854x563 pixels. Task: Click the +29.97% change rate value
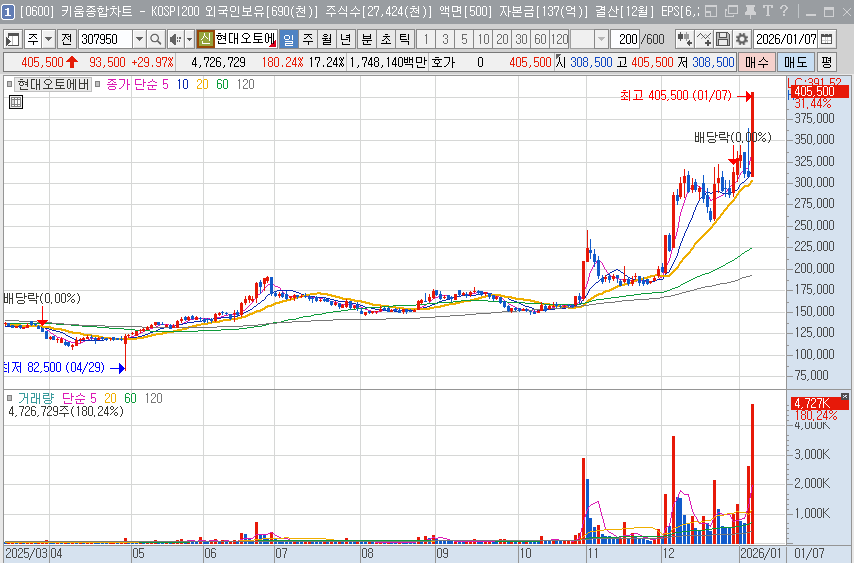click(152, 63)
